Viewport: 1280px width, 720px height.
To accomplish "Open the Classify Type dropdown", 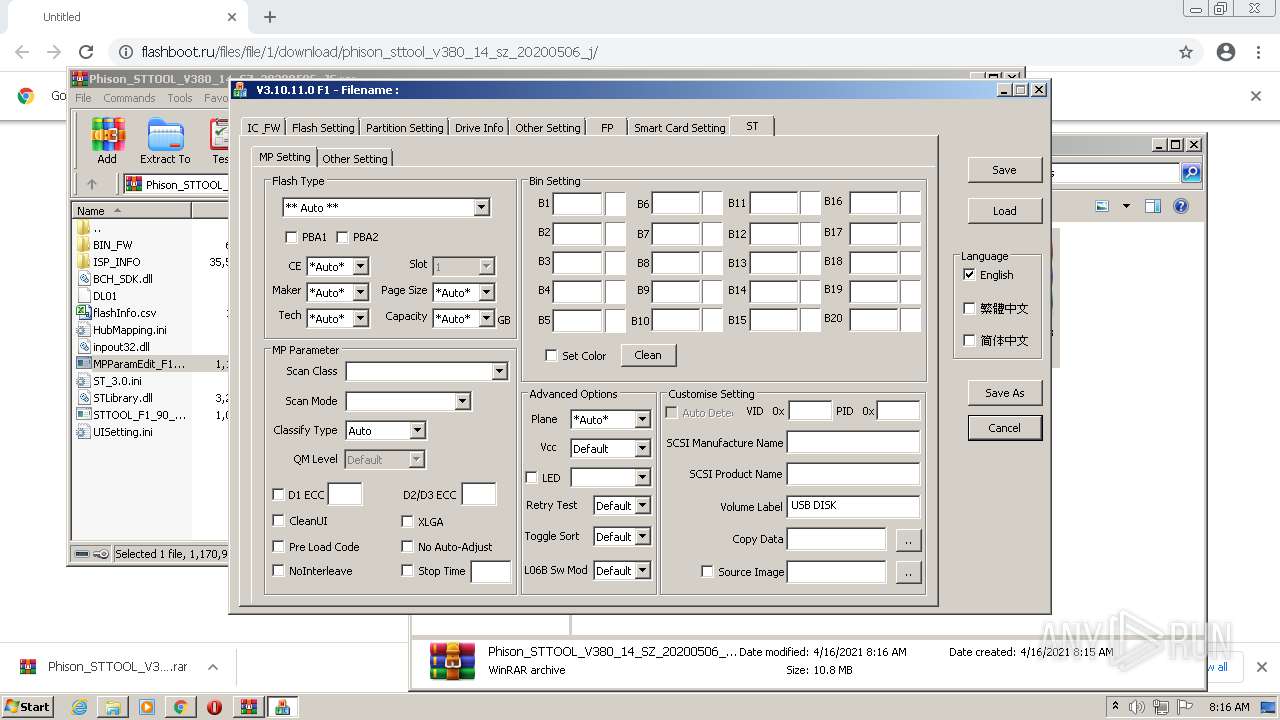I will tap(417, 431).
